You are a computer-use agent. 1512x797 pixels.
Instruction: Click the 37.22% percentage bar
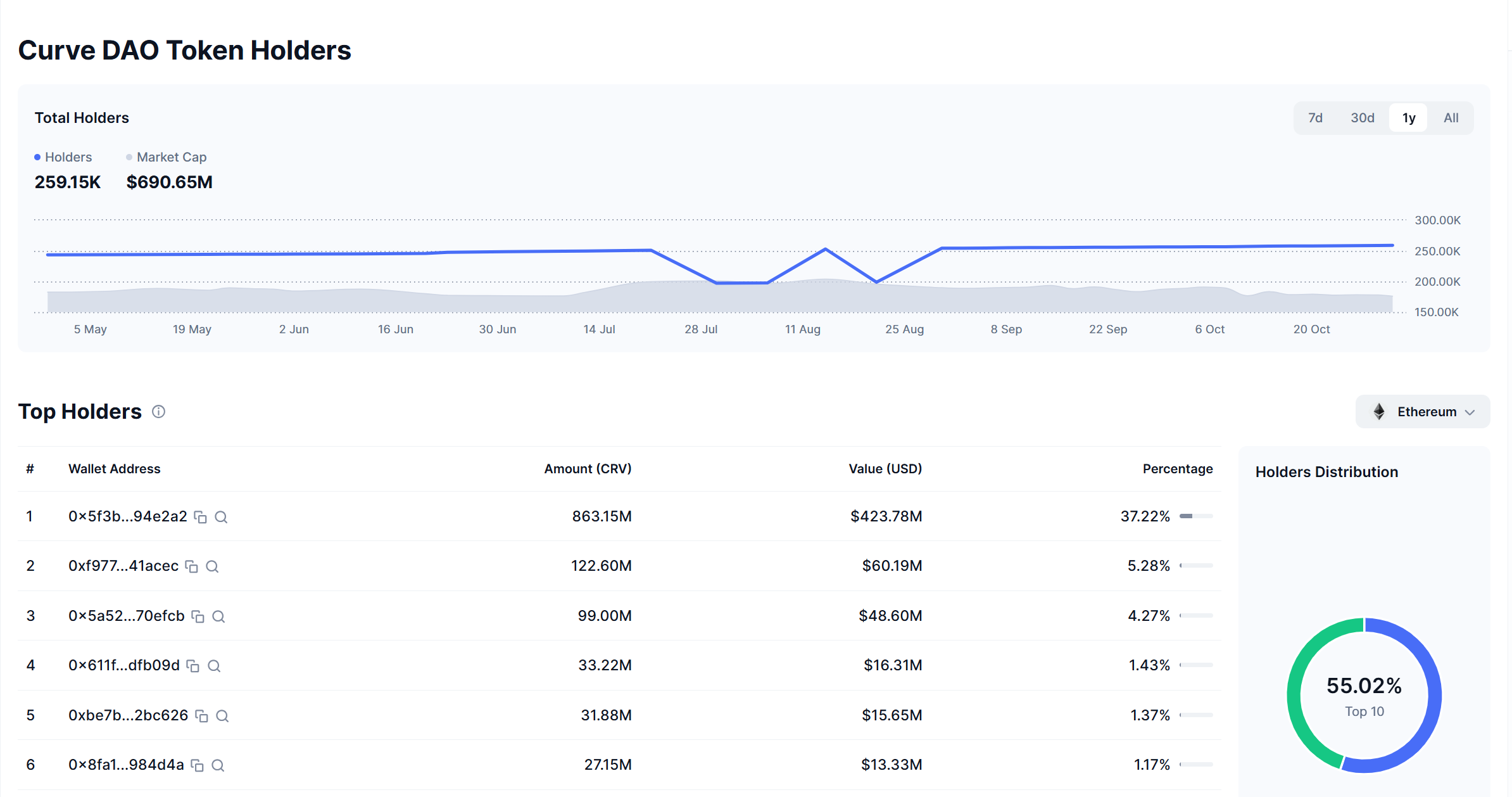coord(1195,516)
